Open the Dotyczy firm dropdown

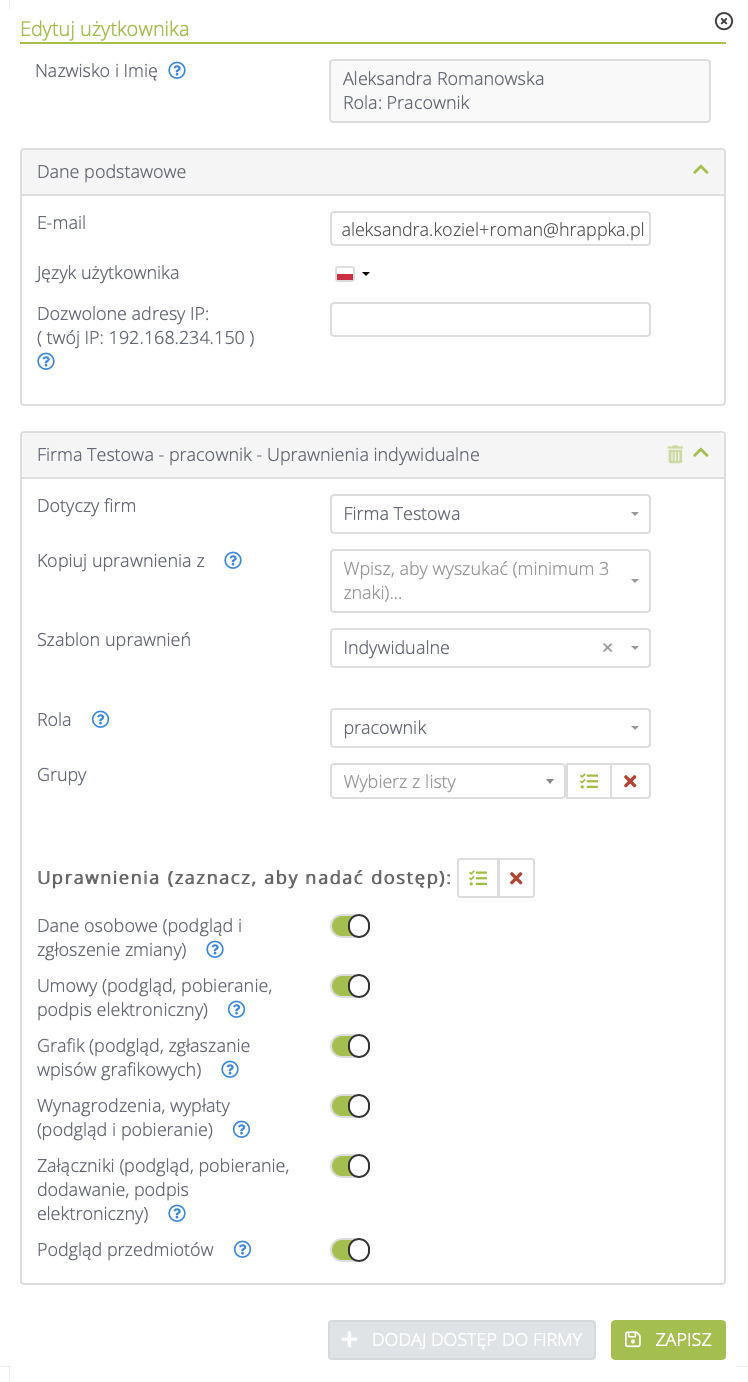click(490, 514)
